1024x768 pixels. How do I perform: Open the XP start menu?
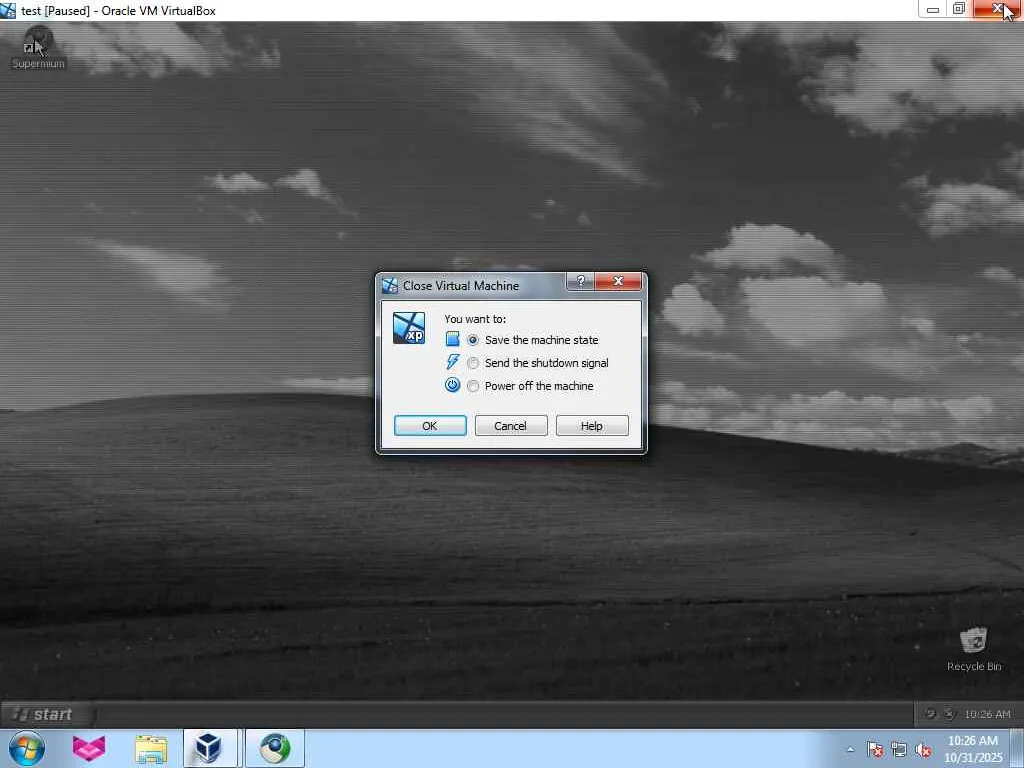(46, 714)
